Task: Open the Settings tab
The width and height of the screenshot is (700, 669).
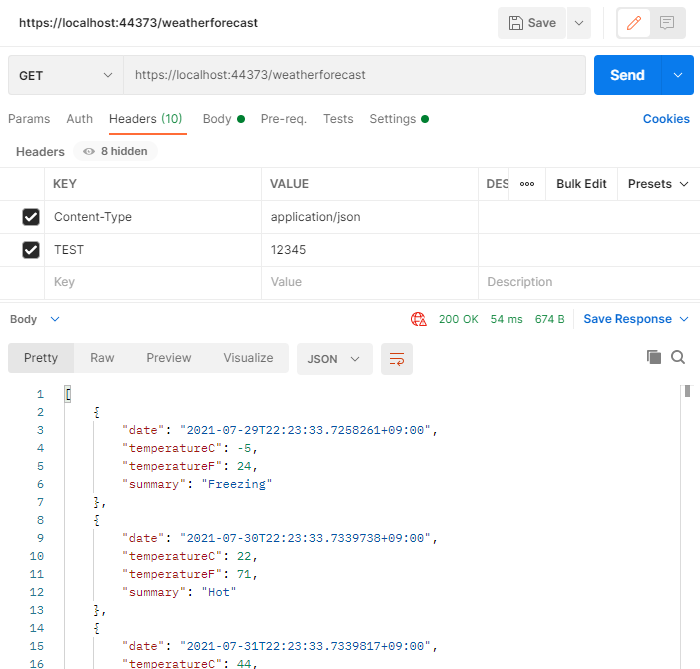Action: click(399, 119)
